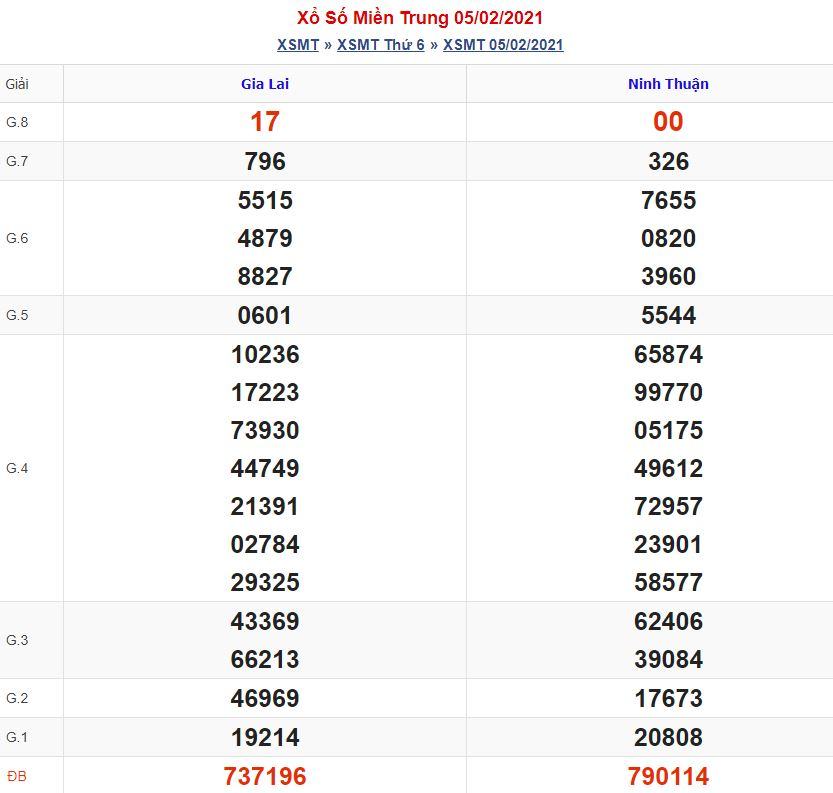
Task: Select Ninh Thuận number 72957
Action: (x=668, y=507)
